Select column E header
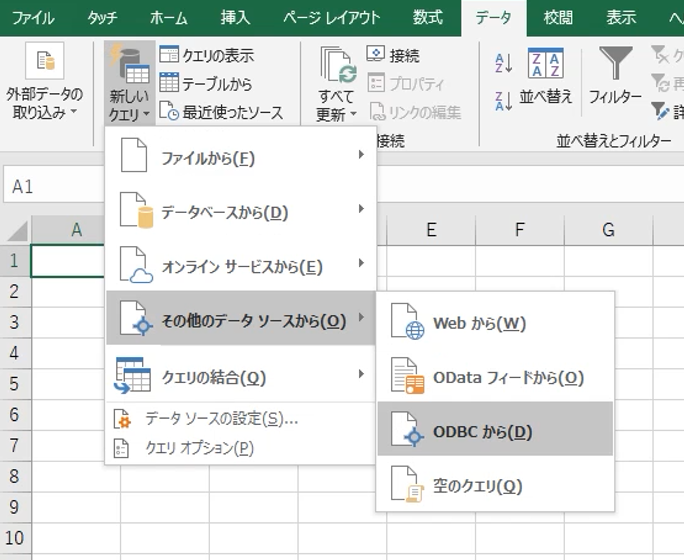The image size is (684, 560). (431, 229)
